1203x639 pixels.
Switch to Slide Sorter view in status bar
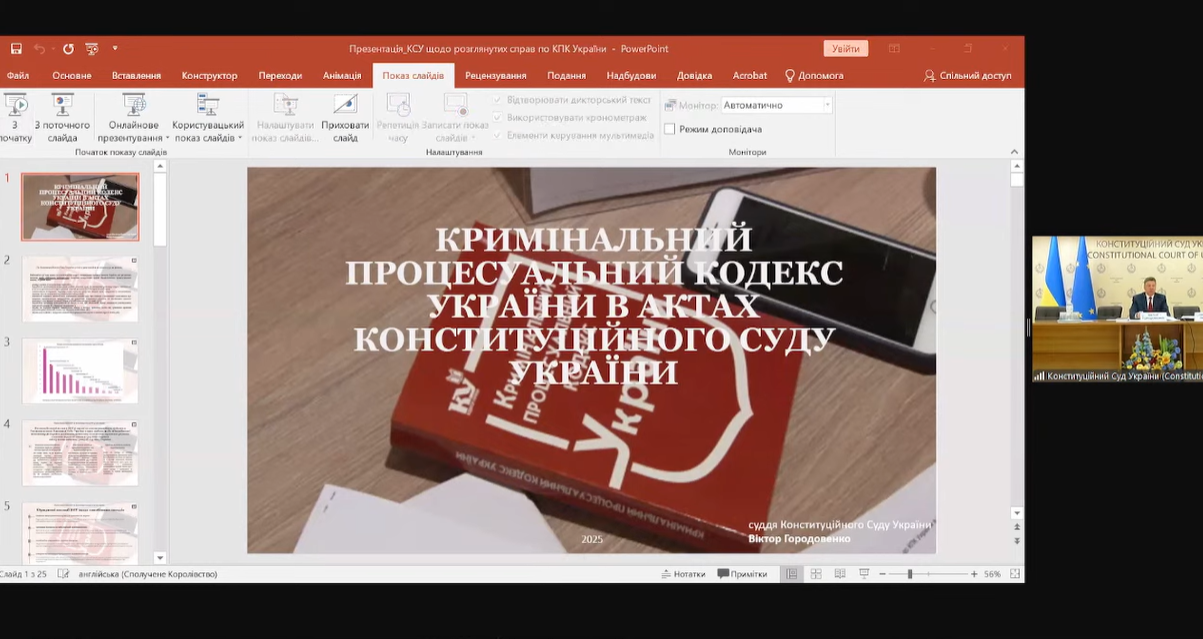click(815, 574)
